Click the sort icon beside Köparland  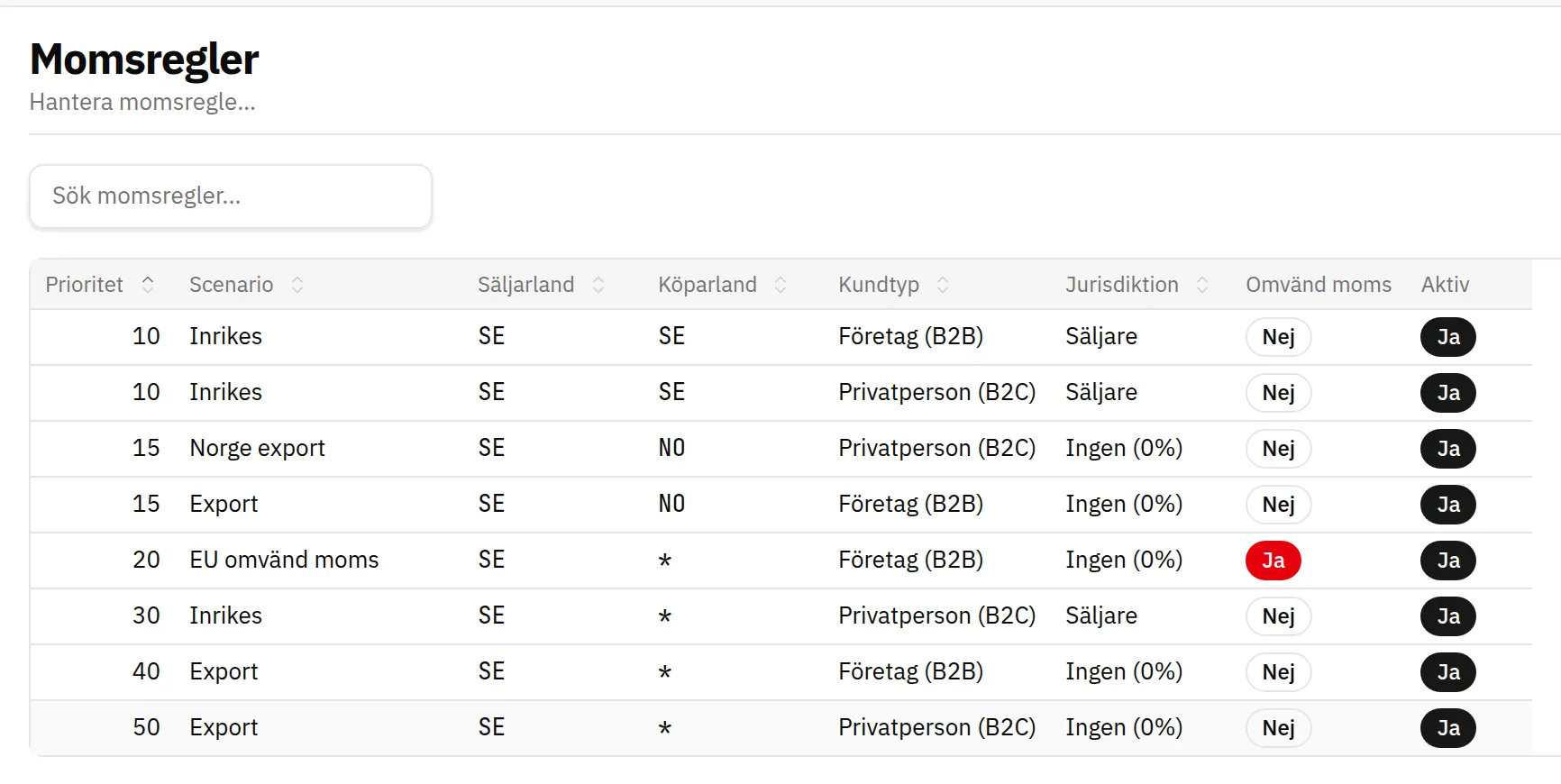point(780,285)
